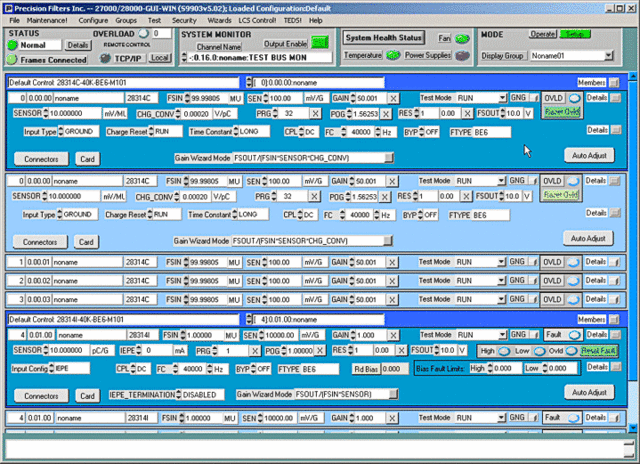The height and width of the screenshot is (464, 640).
Task: Click the X beside POG 1.00000
Action: 320,351
